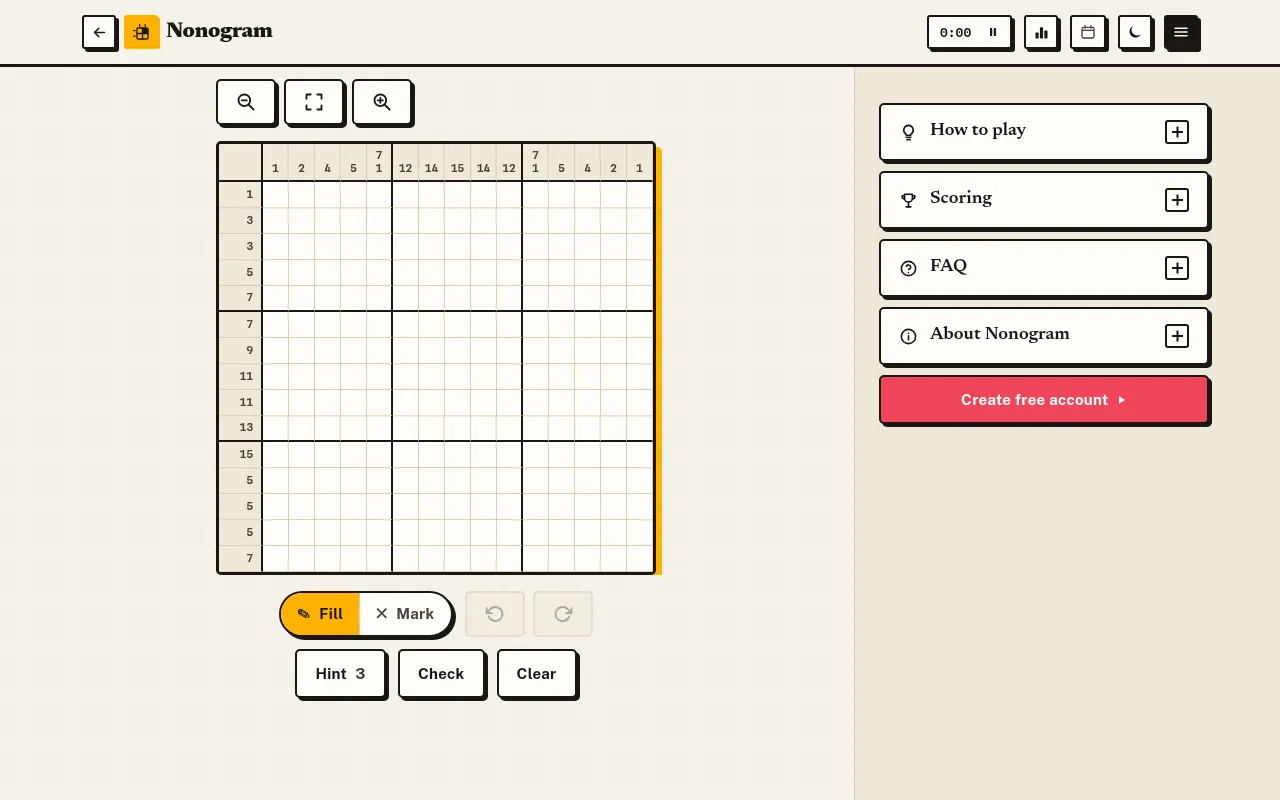Click the row clue 13
The height and width of the screenshot is (800, 1280).
[246, 428]
